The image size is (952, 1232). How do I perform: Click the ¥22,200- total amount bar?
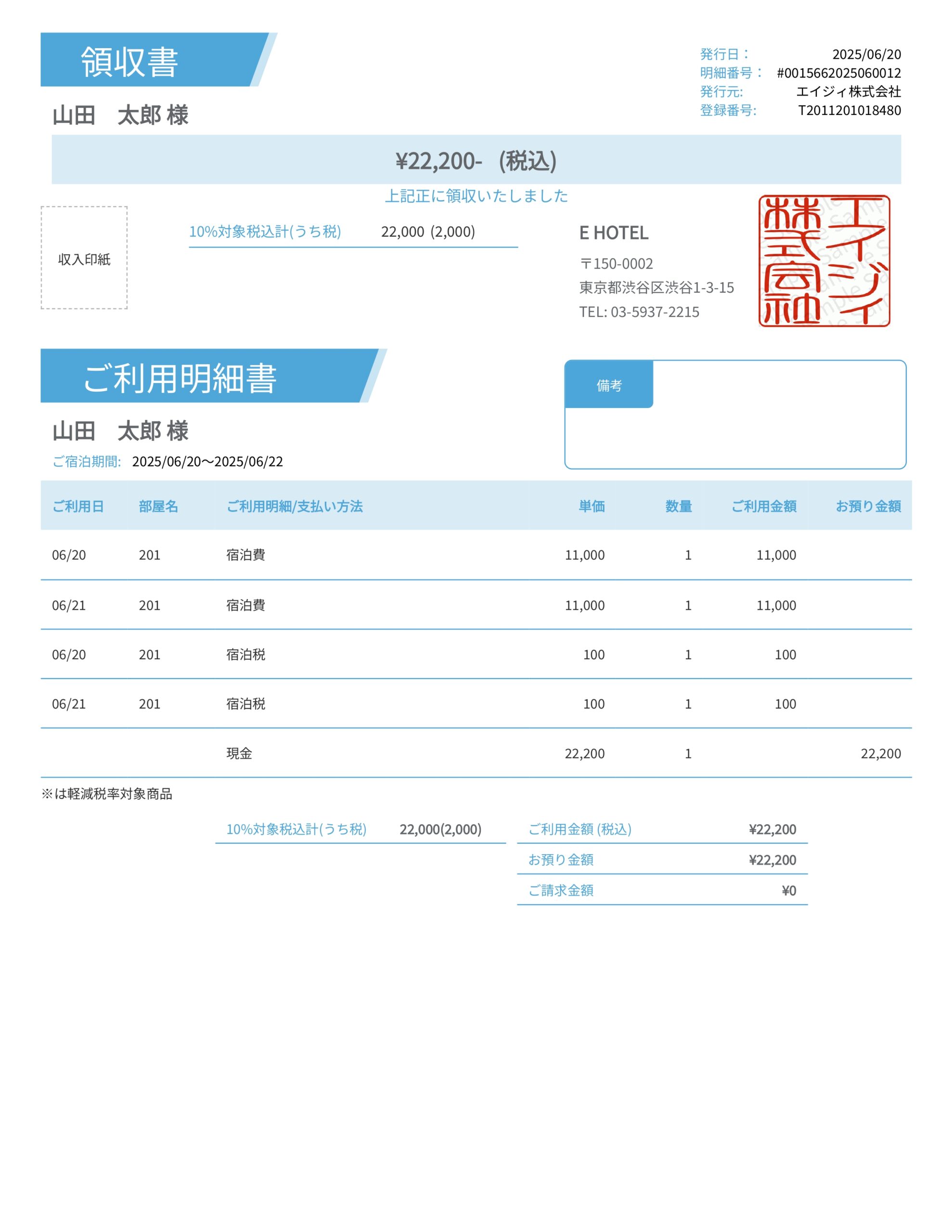tap(476, 160)
